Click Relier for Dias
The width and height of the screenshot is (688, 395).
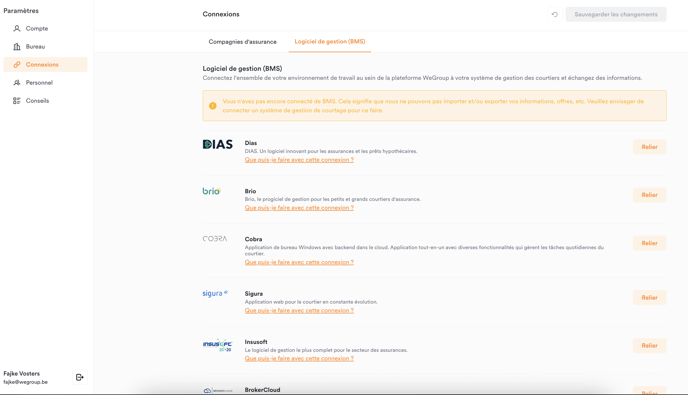(x=649, y=147)
